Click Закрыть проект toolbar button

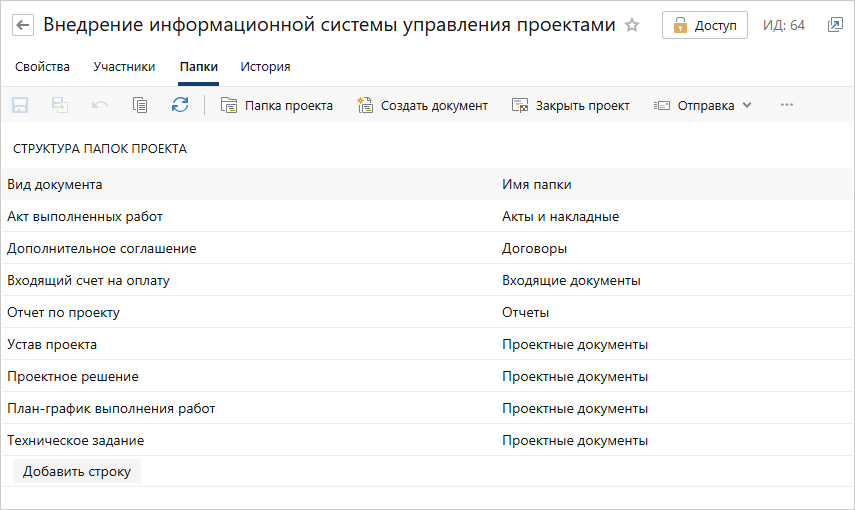tap(570, 105)
